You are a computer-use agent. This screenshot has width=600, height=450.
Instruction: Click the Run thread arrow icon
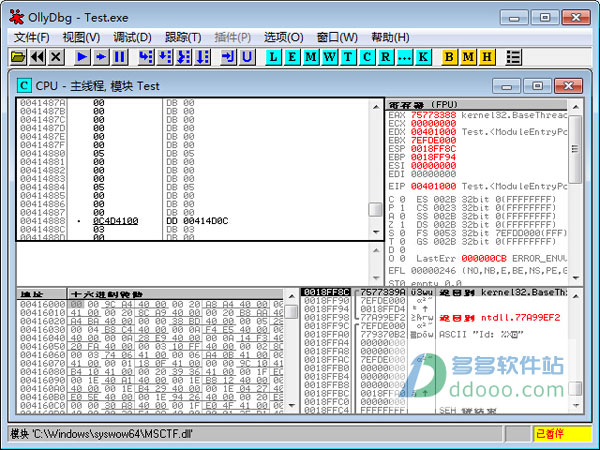click(x=101, y=57)
